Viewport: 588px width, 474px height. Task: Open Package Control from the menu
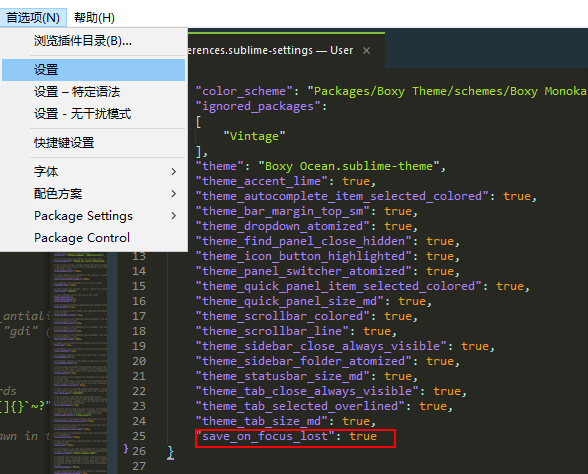(93, 238)
